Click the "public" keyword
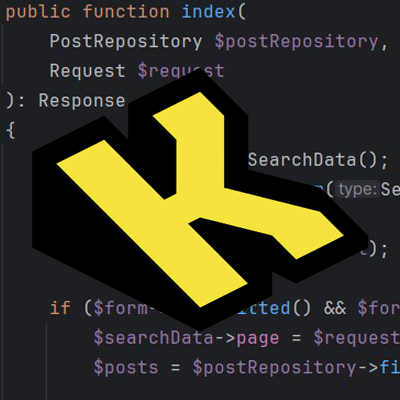 tap(38, 12)
